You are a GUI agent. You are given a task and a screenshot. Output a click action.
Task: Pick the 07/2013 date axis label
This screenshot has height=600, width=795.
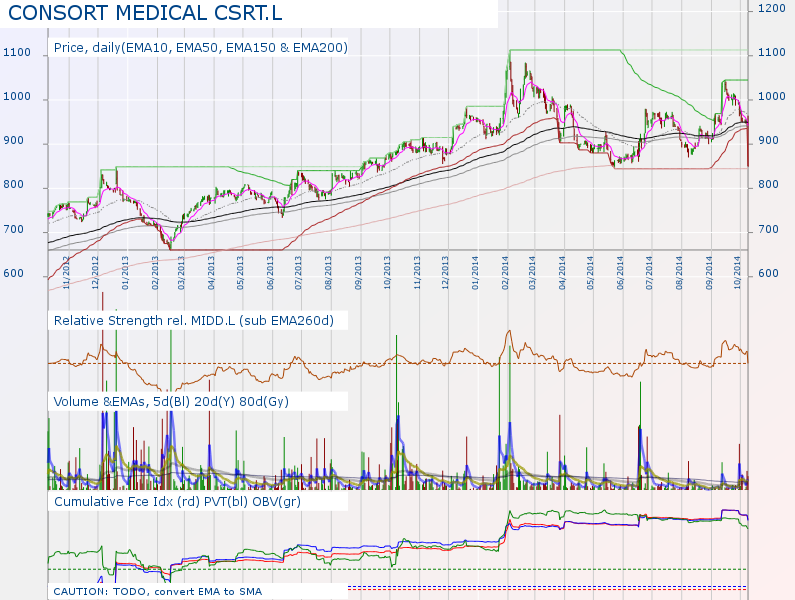299,272
